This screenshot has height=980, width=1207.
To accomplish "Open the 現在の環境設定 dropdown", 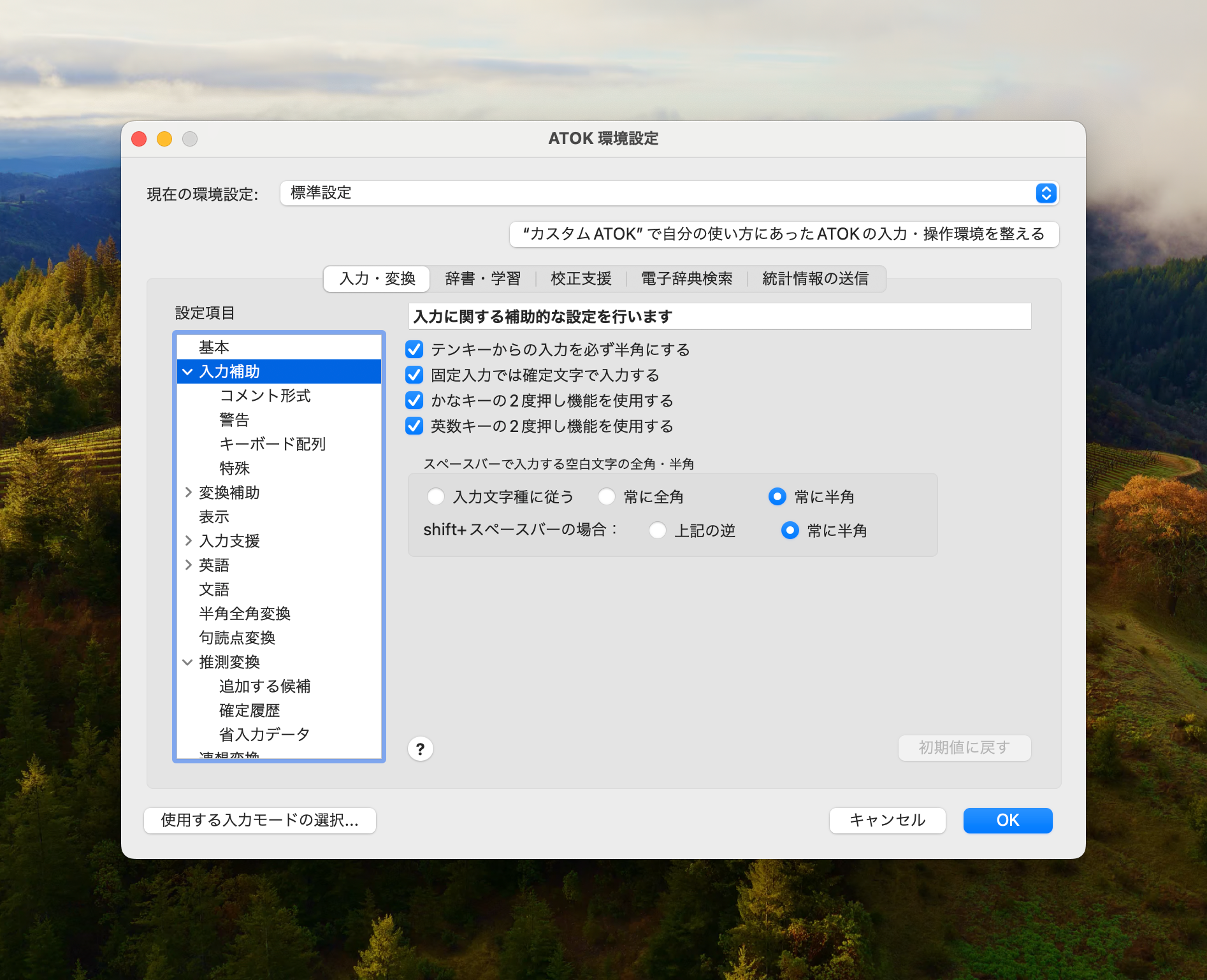I will [x=669, y=193].
